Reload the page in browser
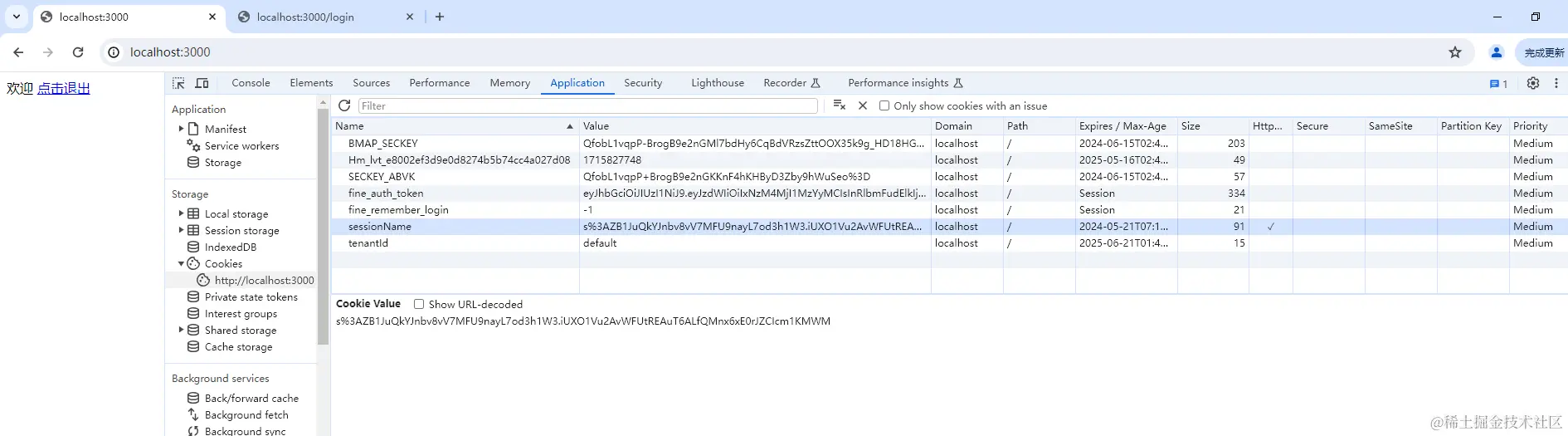This screenshot has height=436, width=1568. (78, 52)
